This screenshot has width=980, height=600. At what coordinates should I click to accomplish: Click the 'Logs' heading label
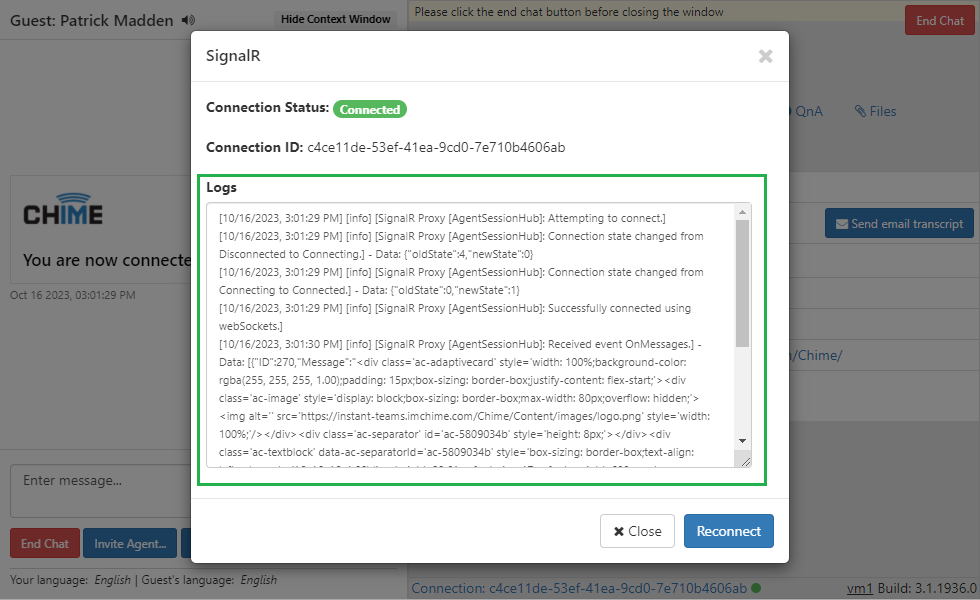pyautogui.click(x=221, y=188)
